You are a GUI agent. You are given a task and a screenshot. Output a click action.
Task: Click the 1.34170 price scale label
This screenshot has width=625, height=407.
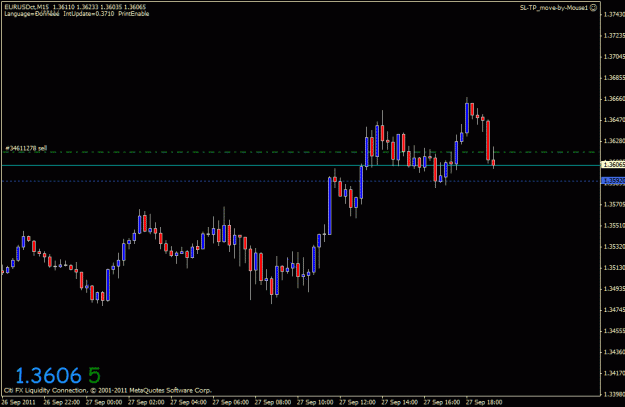click(614, 374)
